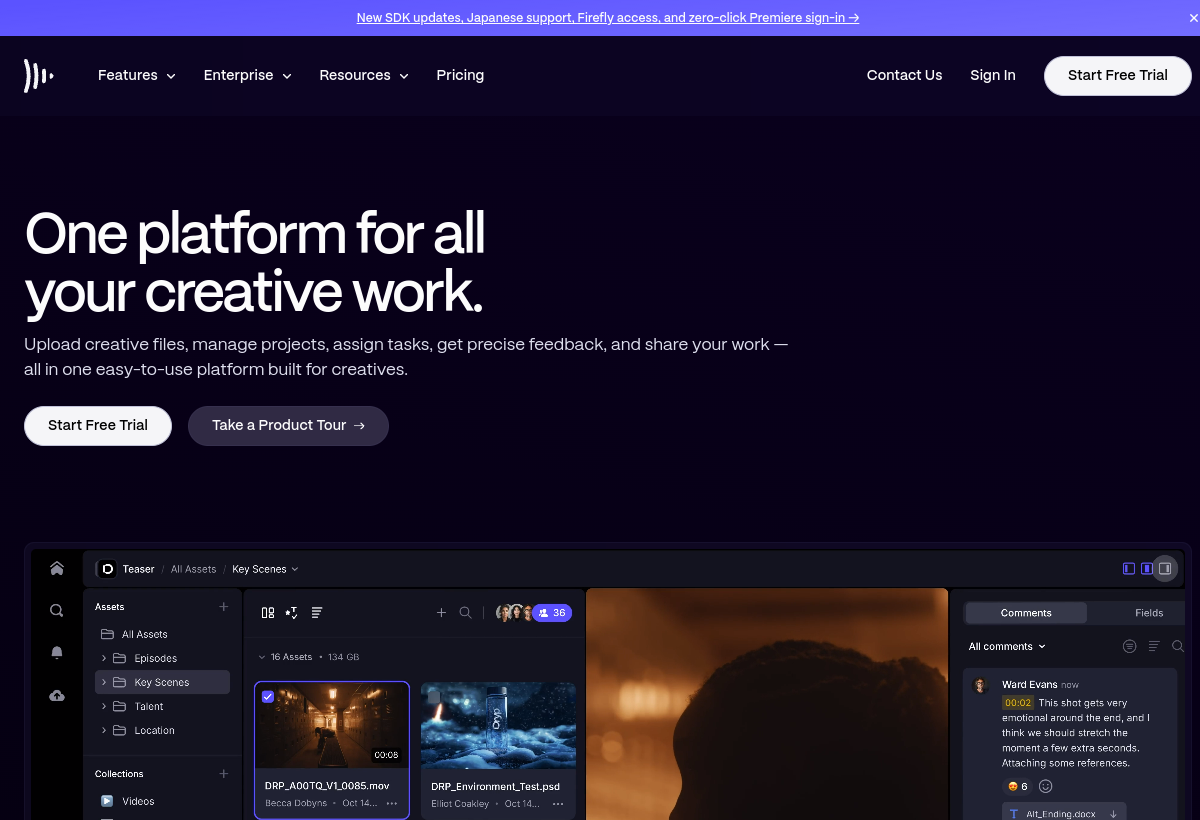1200x820 pixels.
Task: Click the Teaser project logo icon
Action: tap(107, 569)
